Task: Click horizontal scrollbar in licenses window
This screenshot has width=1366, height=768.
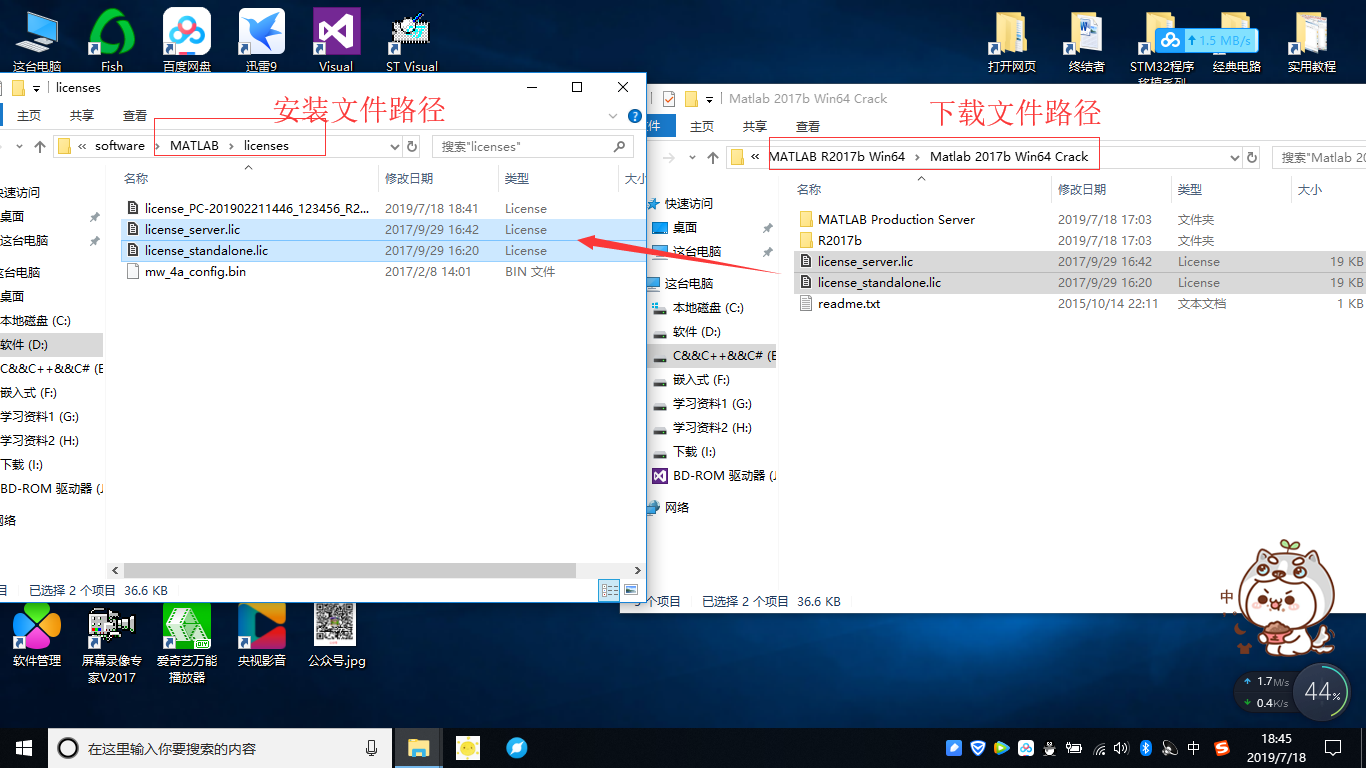Action: 349,570
